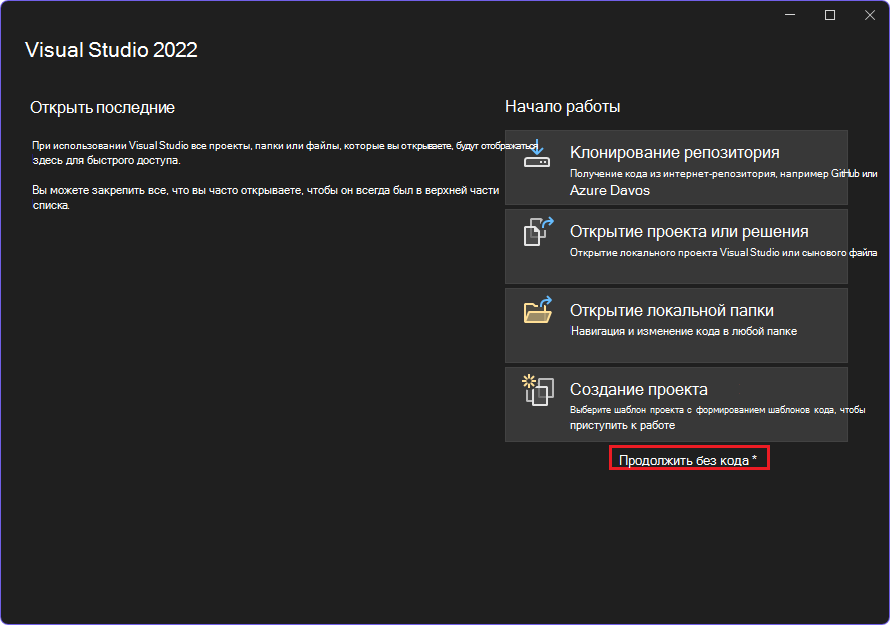Click text "приступить к работе"
The height and width of the screenshot is (625, 890).
pos(623,425)
